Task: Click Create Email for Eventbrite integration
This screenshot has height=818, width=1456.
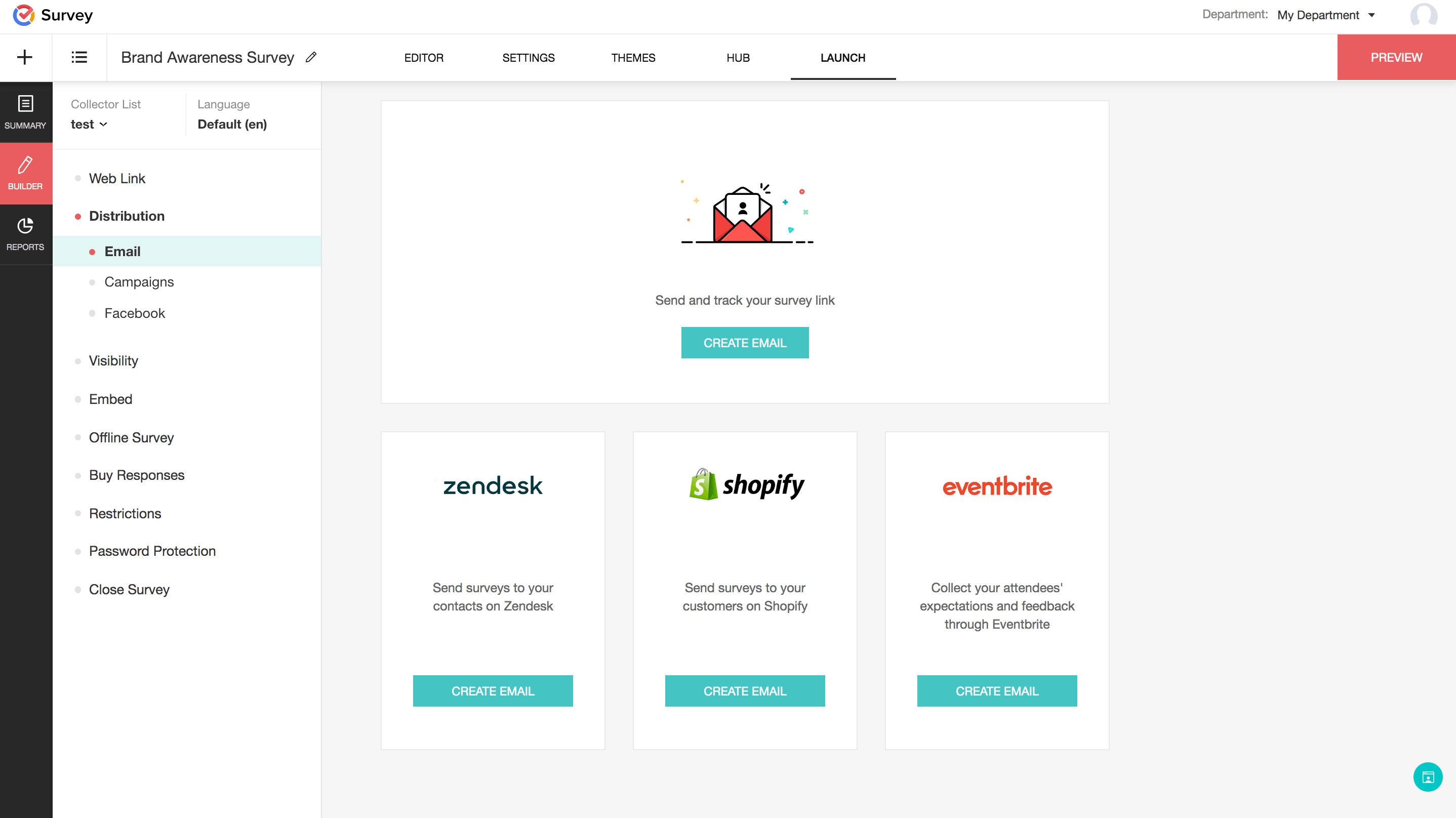Action: (x=997, y=690)
